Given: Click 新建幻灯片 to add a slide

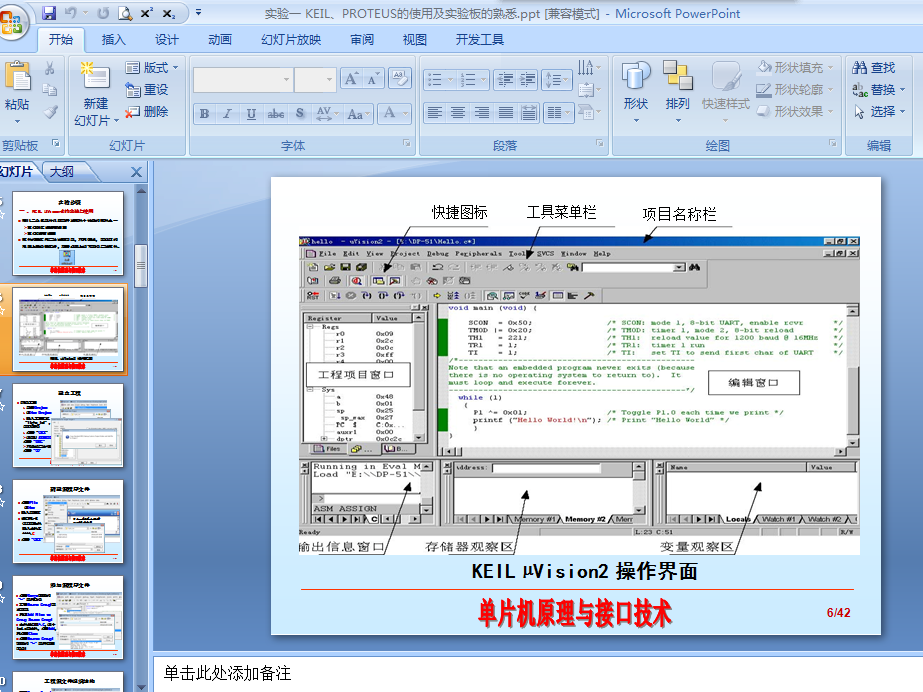Looking at the screenshot, I should coord(96,93).
